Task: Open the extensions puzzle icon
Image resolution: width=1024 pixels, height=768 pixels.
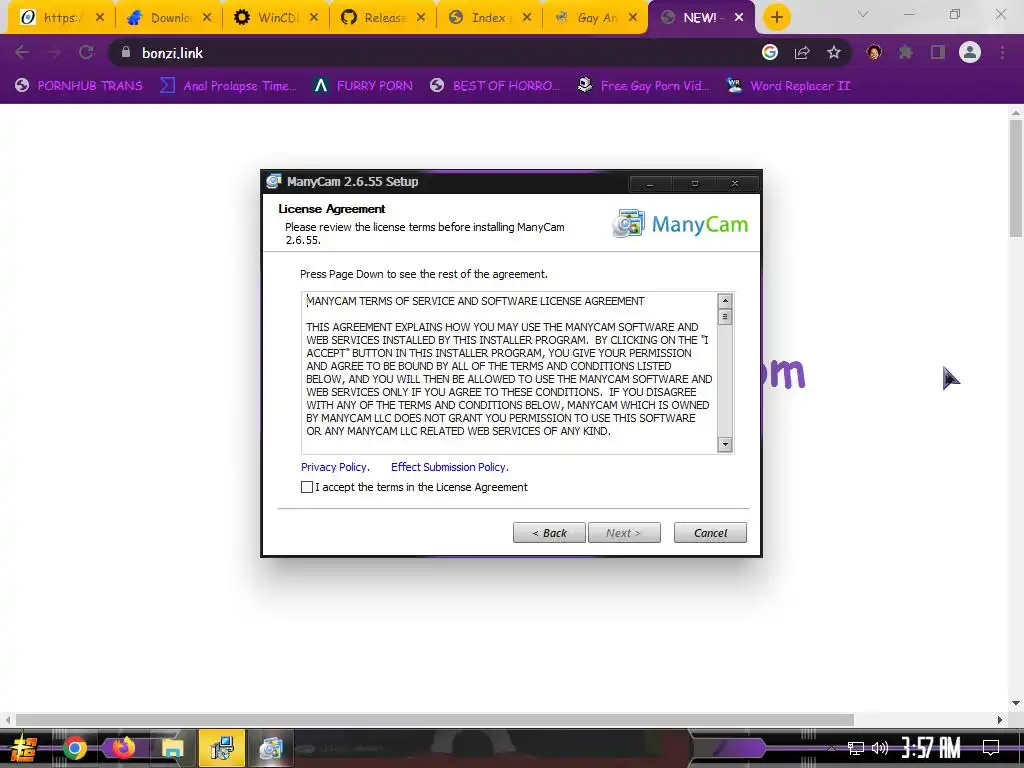Action: coord(906,52)
